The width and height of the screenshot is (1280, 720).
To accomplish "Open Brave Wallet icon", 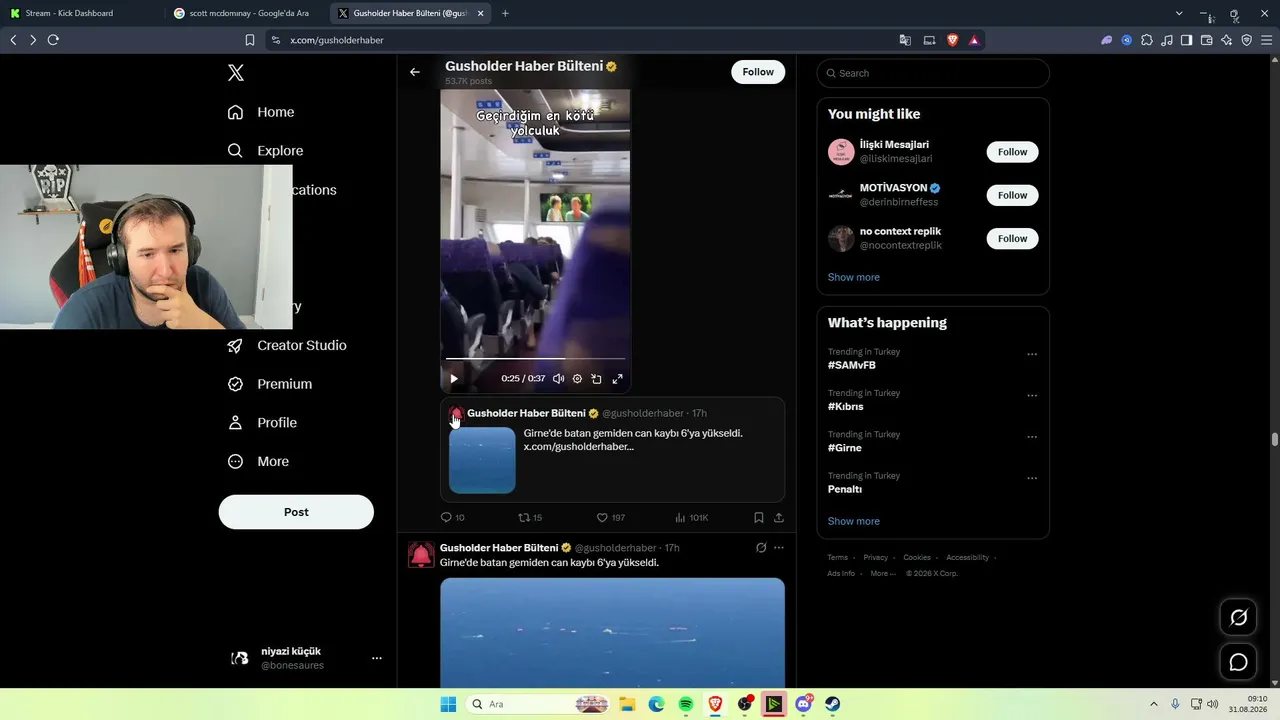I will coord(1206,40).
